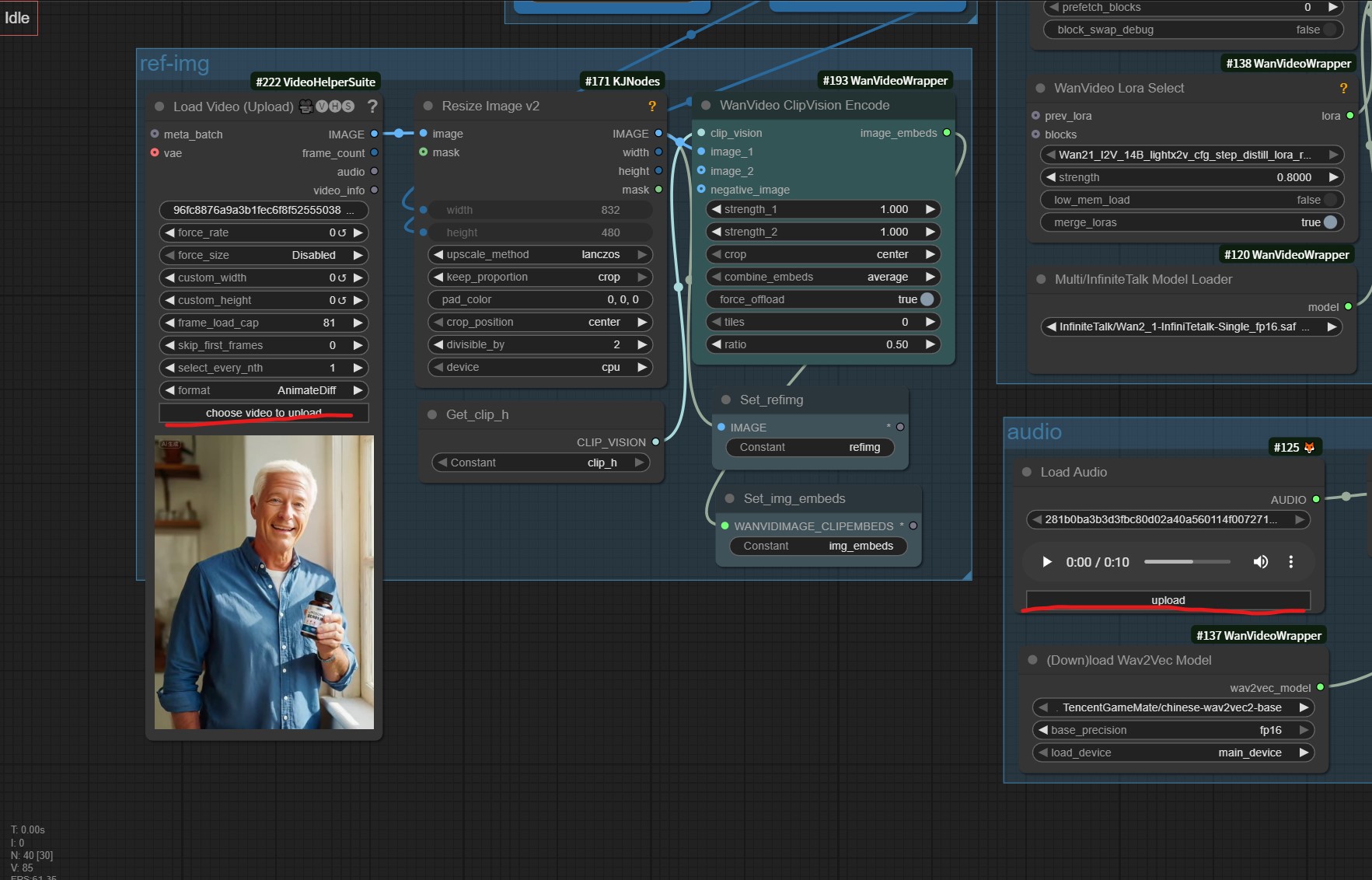Viewport: 1372px width, 880px height.
Task: Click the img_embeds Constant field
Action: click(x=819, y=546)
